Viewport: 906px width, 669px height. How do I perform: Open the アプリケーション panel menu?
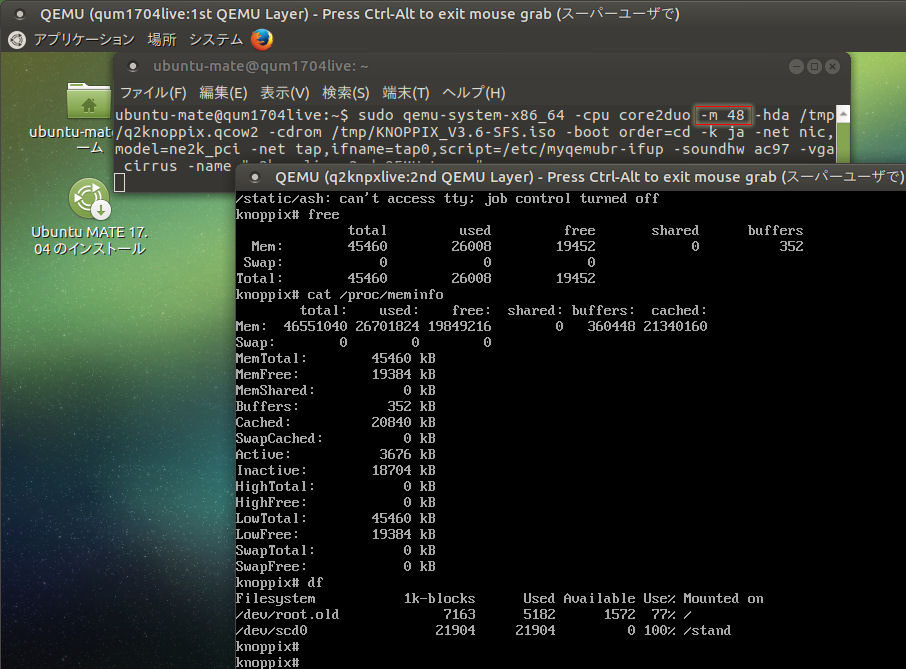point(84,40)
